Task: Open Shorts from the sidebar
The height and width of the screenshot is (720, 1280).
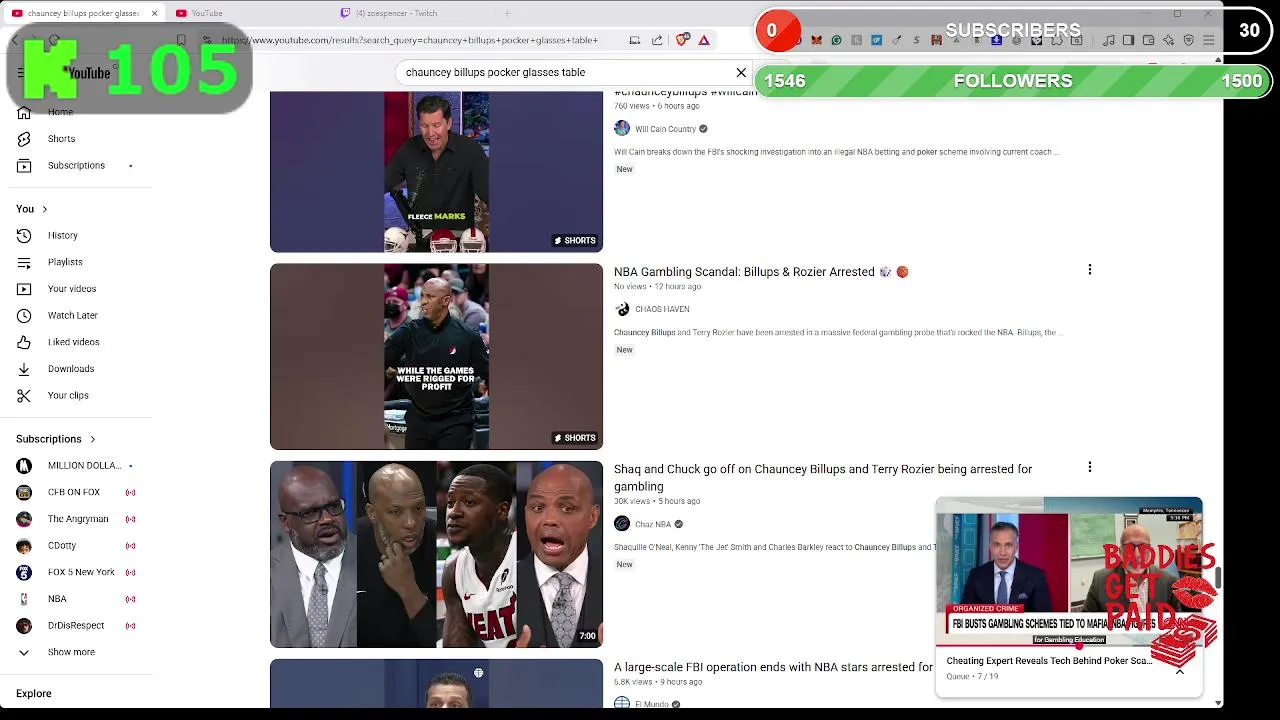Action: [x=60, y=139]
